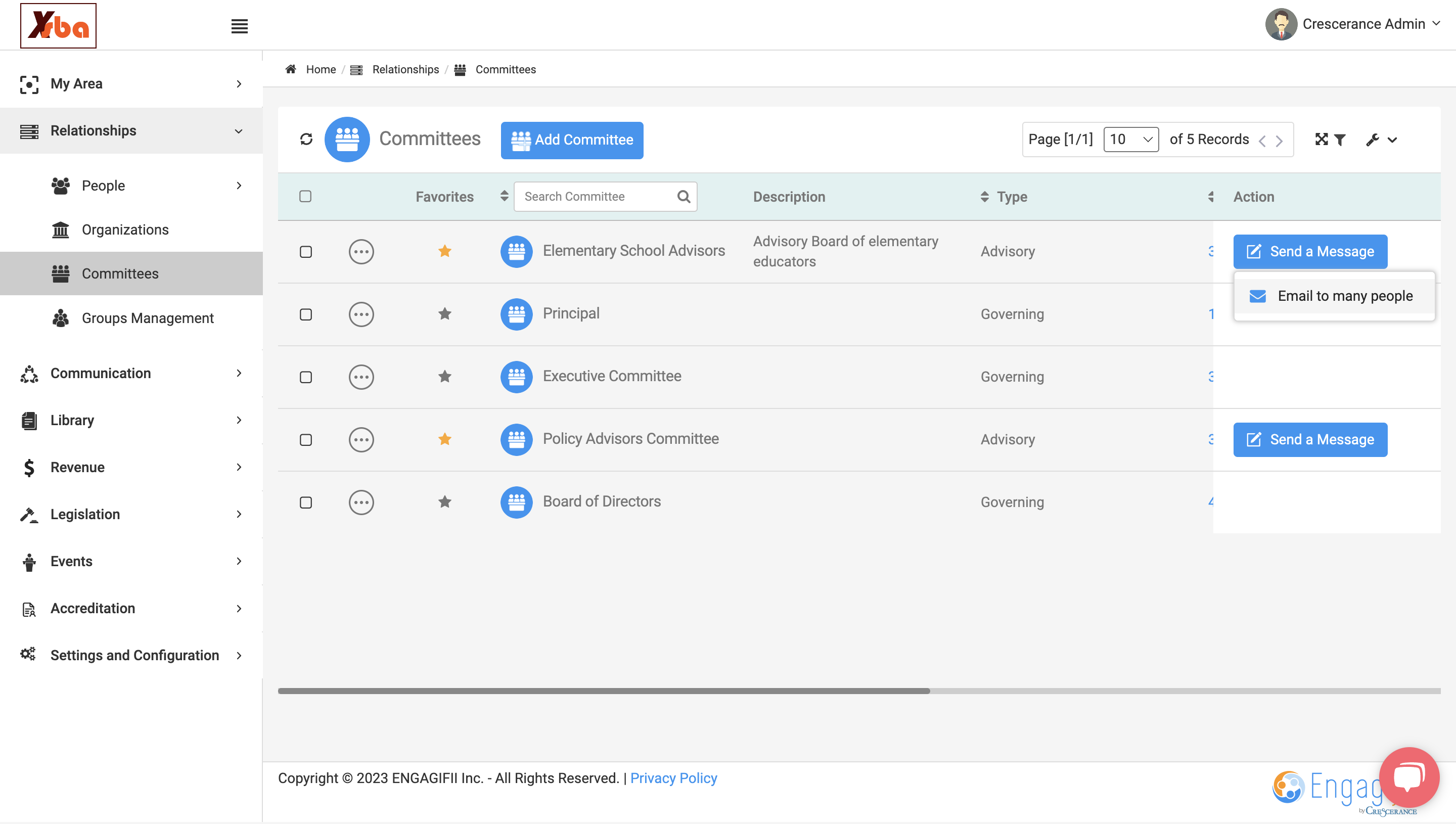Go to next page arrow
This screenshot has height=824, width=1456.
coord(1279,141)
